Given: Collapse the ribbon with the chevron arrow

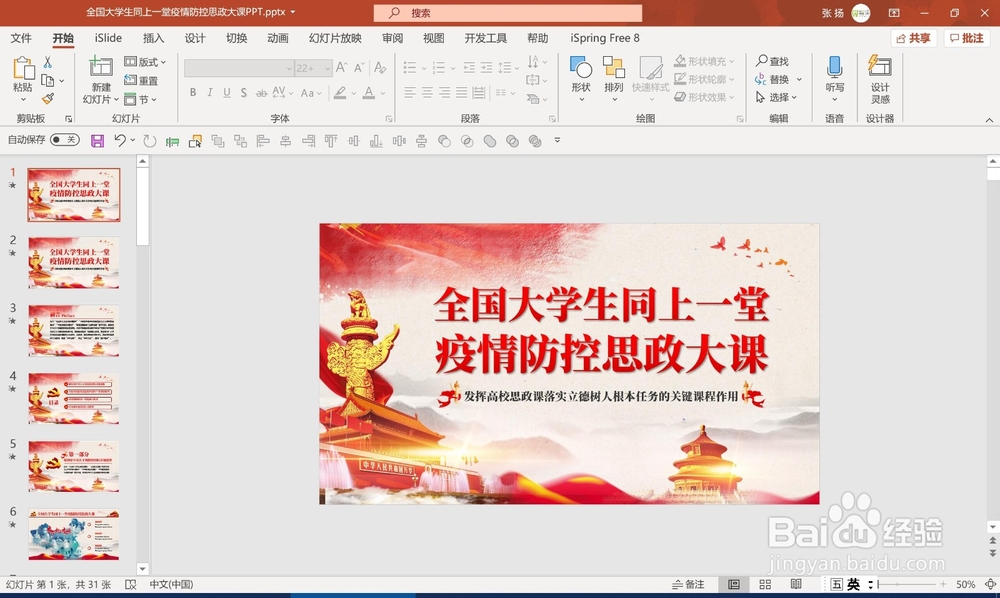Looking at the screenshot, I should 989,120.
